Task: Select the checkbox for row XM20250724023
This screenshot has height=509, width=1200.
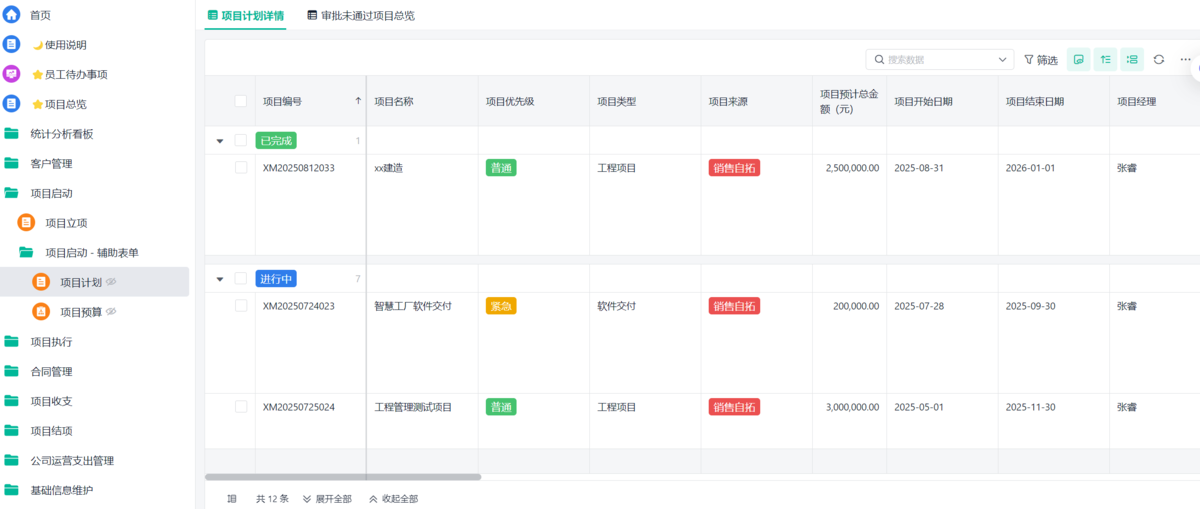Action: pos(241,306)
